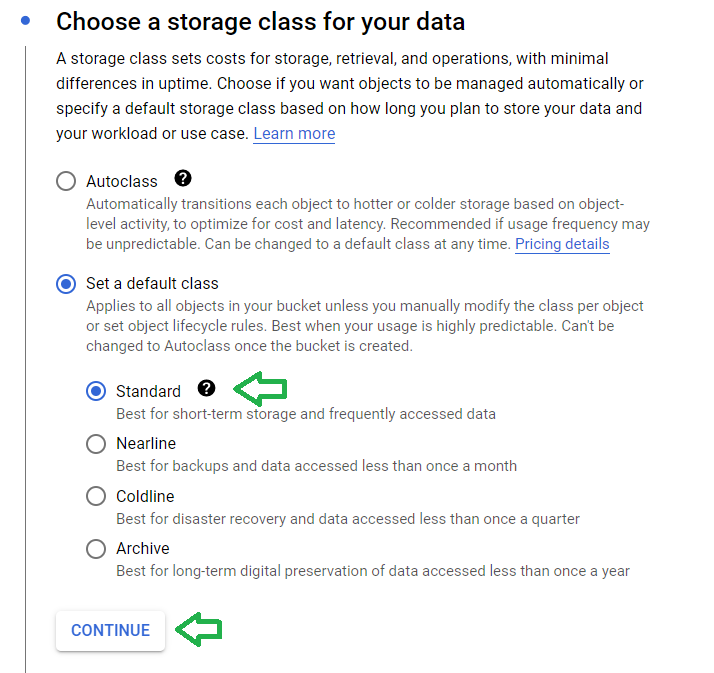Click the green arrow pointing at Standard

(x=260, y=389)
